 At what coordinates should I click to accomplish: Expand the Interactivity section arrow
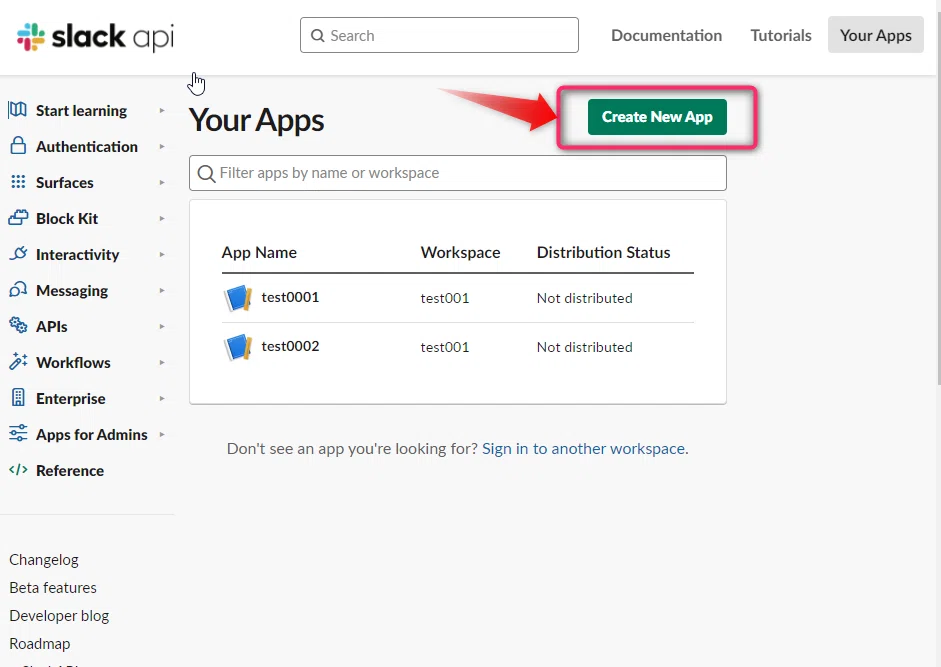(x=161, y=255)
